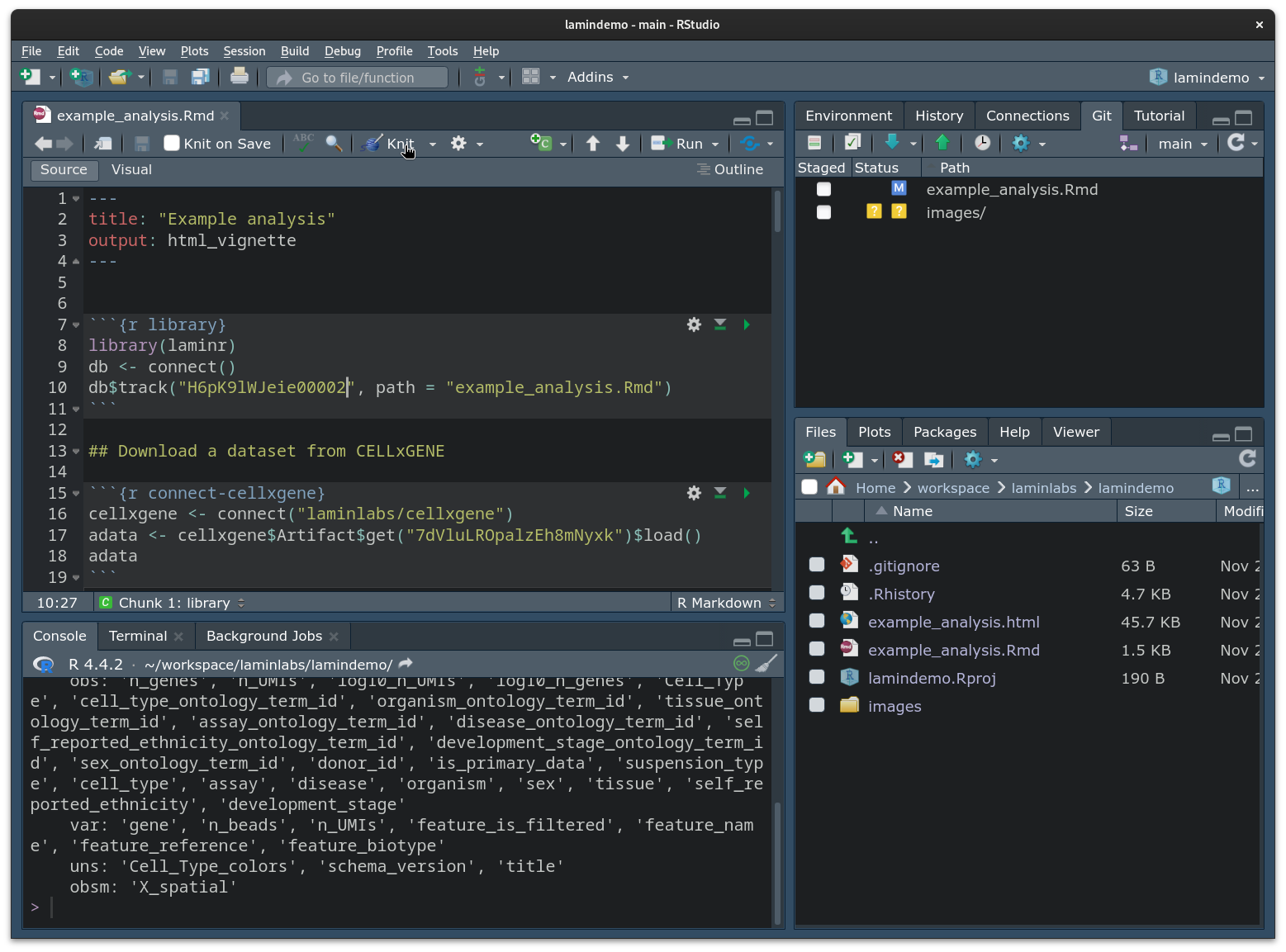Navigate to laminlabs in breadcrumb

tap(1043, 488)
